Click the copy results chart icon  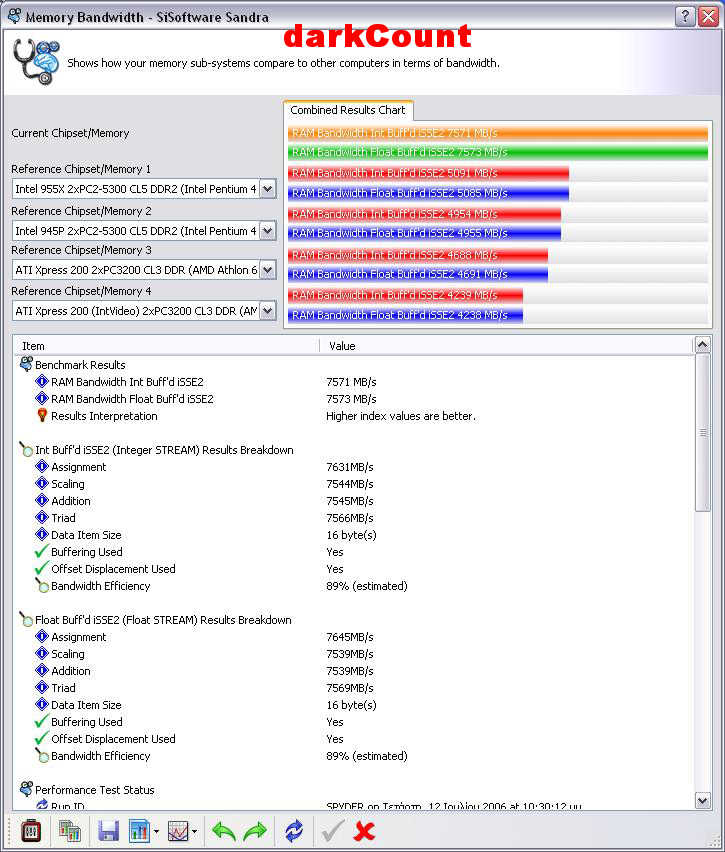tap(70, 831)
